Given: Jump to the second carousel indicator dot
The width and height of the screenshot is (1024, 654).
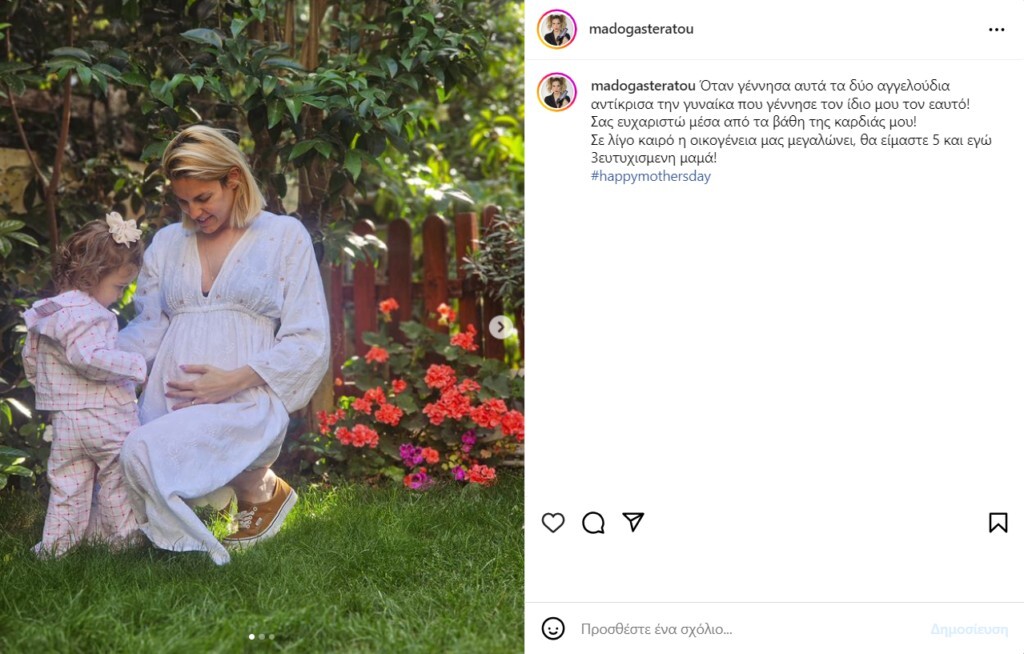Looking at the screenshot, I should (262, 636).
